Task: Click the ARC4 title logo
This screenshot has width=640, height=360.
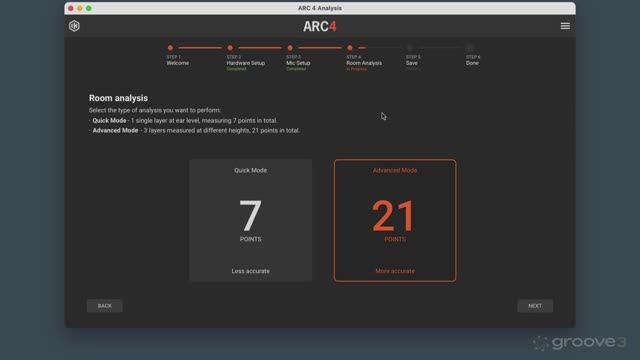Action: 320,27
